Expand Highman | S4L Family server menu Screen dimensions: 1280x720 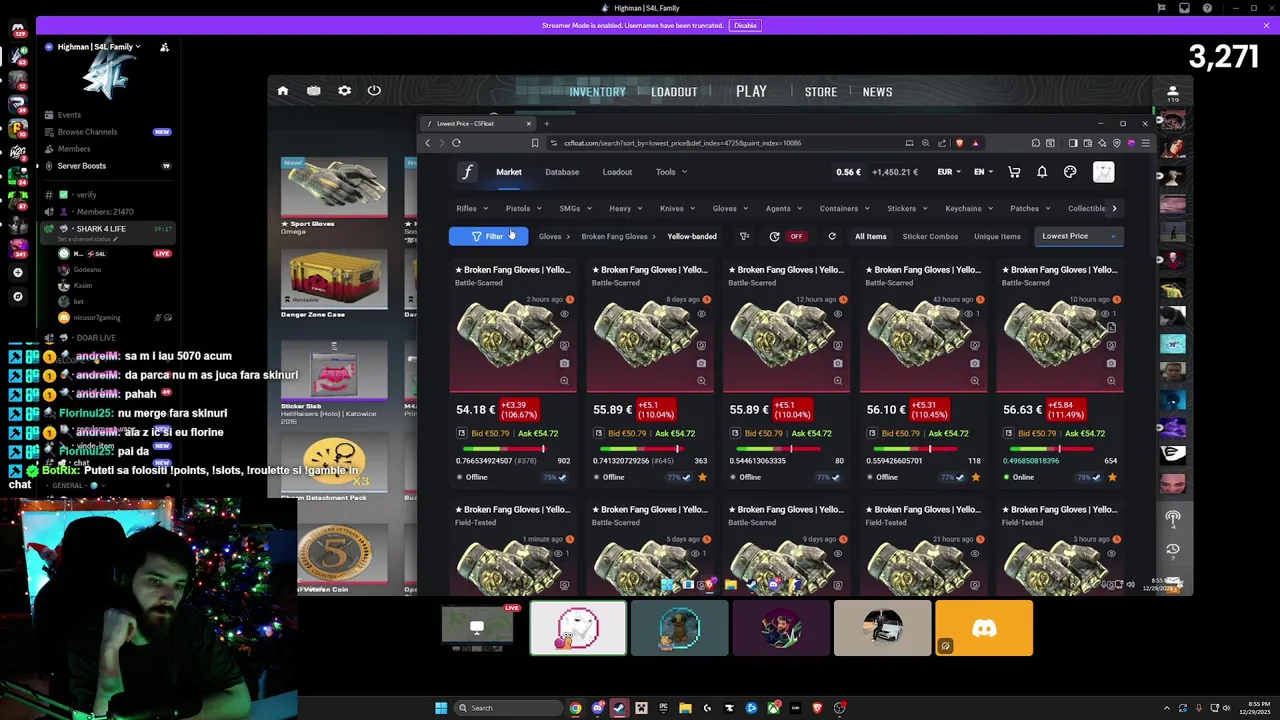click(x=99, y=47)
